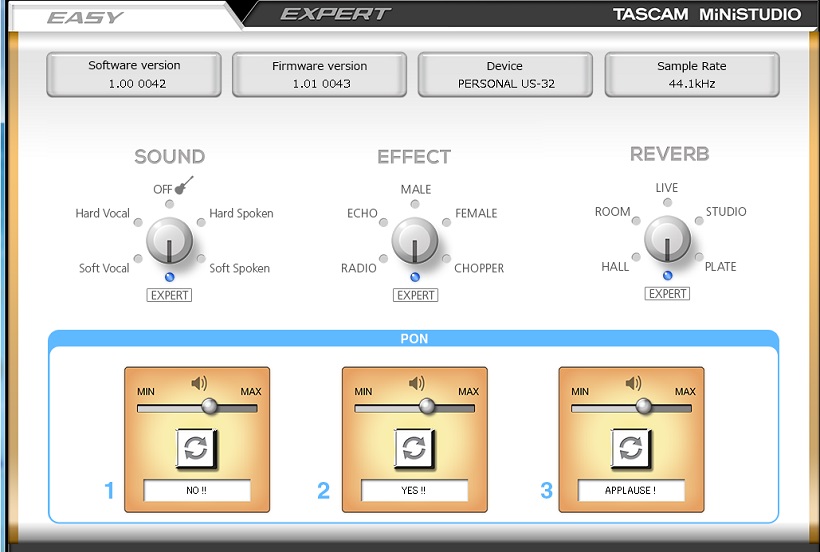Viewport: 820px width, 552px height.
Task: Select PLATE dot on REVERB knob
Action: [x=699, y=257]
